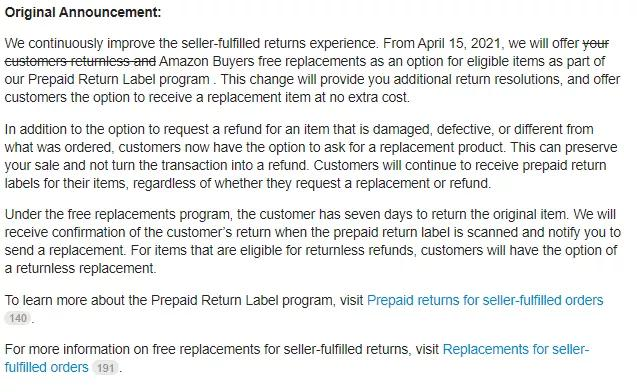The height and width of the screenshot is (392, 637).
Task: Click the Original Announcement heading
Action: (83, 12)
